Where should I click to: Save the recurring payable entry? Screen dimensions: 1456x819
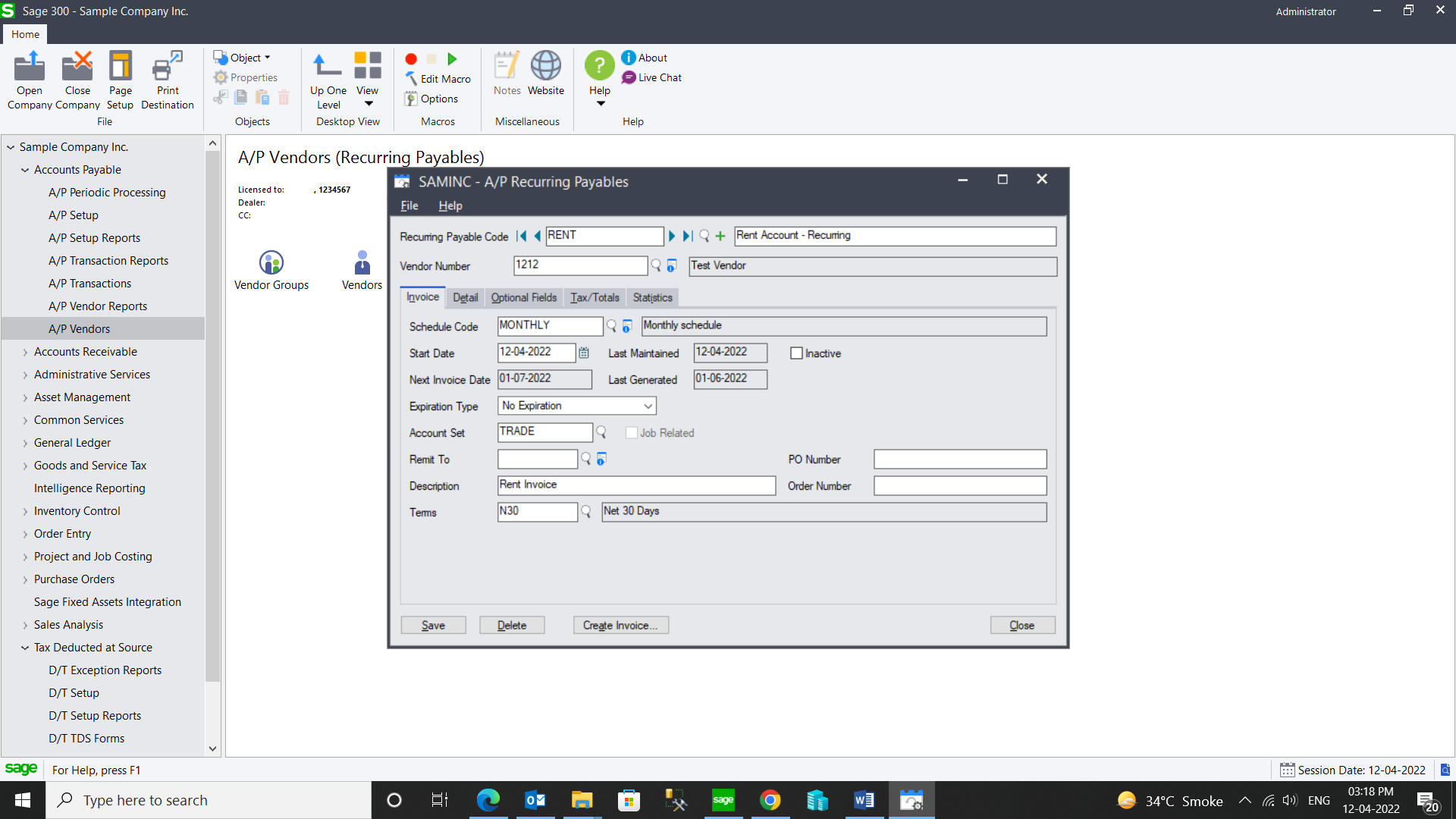[x=432, y=625]
